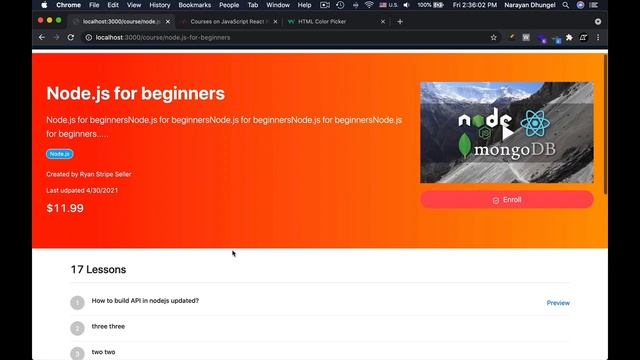This screenshot has width=640, height=360.
Task: Open the Help menu
Action: click(x=304, y=5)
